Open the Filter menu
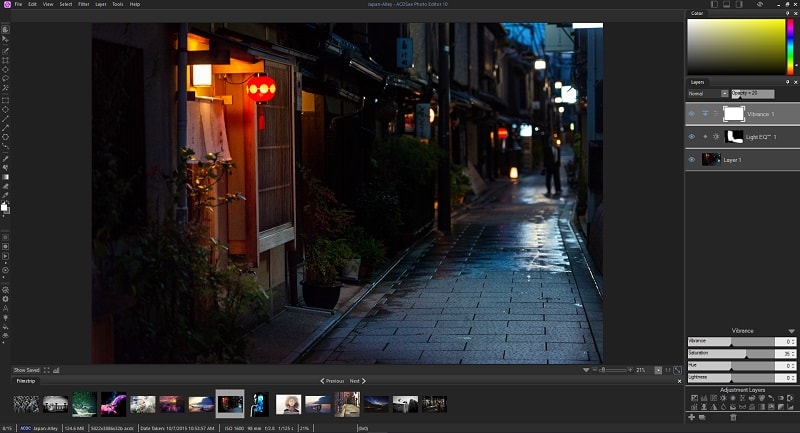Image resolution: width=800 pixels, height=433 pixels. pyautogui.click(x=84, y=4)
